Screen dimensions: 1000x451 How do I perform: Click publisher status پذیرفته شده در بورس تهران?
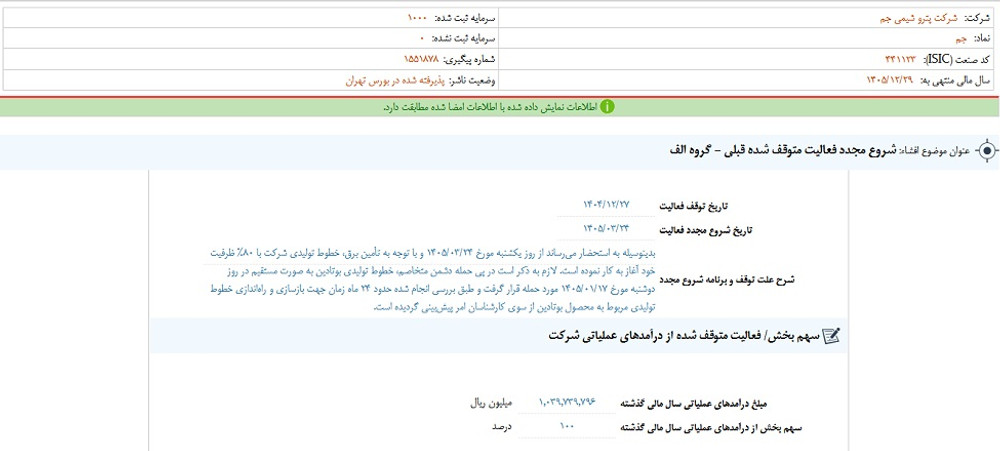click(x=395, y=80)
